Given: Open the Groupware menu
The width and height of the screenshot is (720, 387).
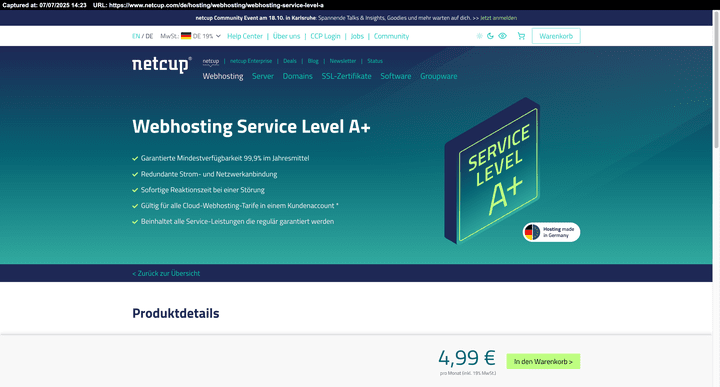Looking at the screenshot, I should click(439, 76).
